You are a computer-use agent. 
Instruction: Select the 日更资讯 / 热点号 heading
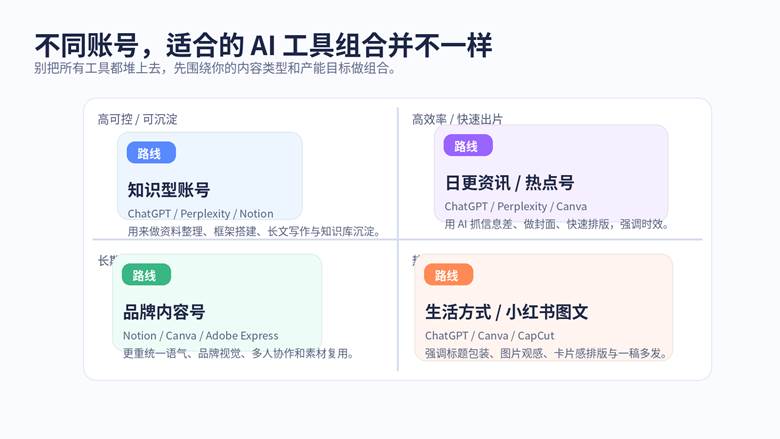point(509,183)
